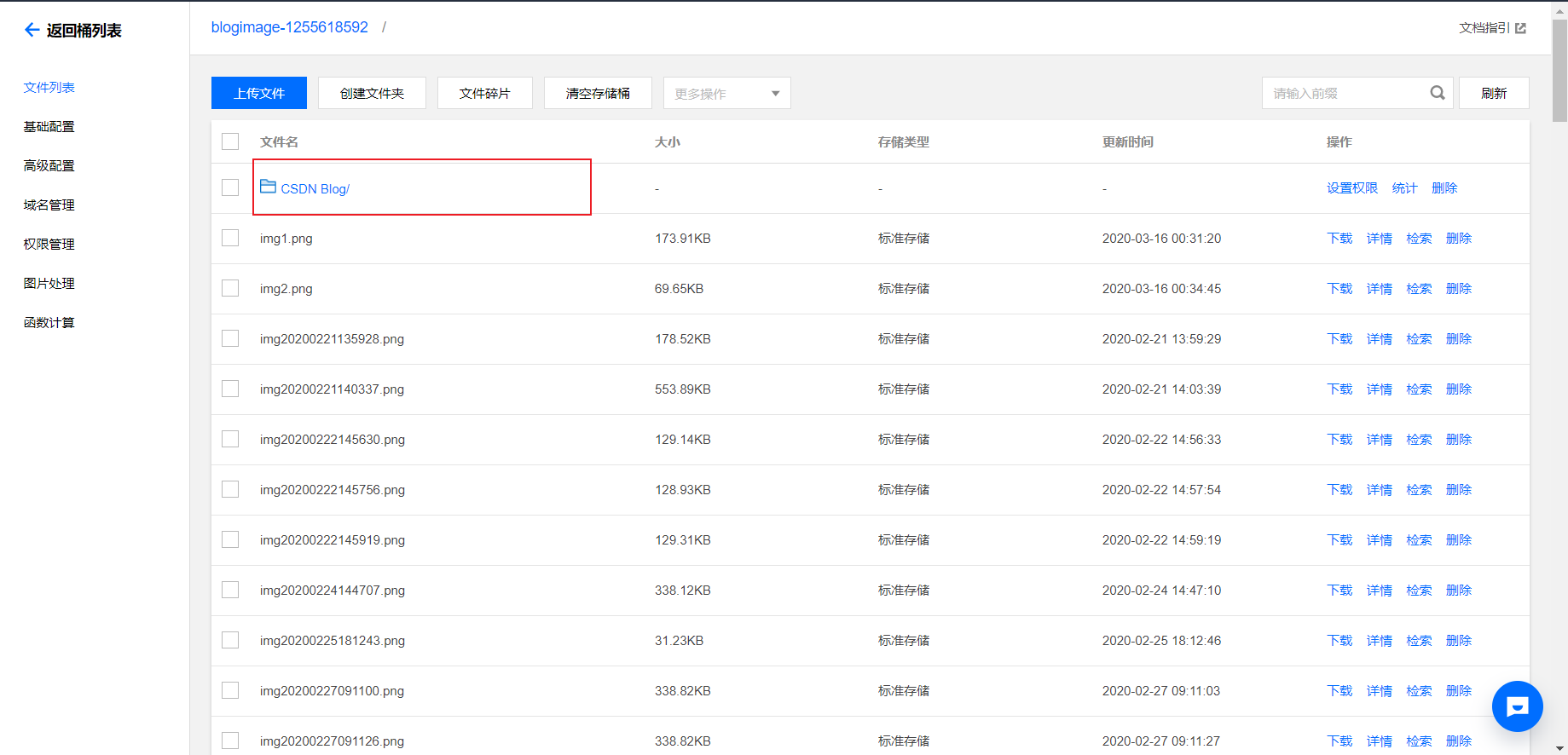Click 统计 for CSDN Blog/ folder
Image resolution: width=1568 pixels, height=755 pixels.
(x=1405, y=187)
